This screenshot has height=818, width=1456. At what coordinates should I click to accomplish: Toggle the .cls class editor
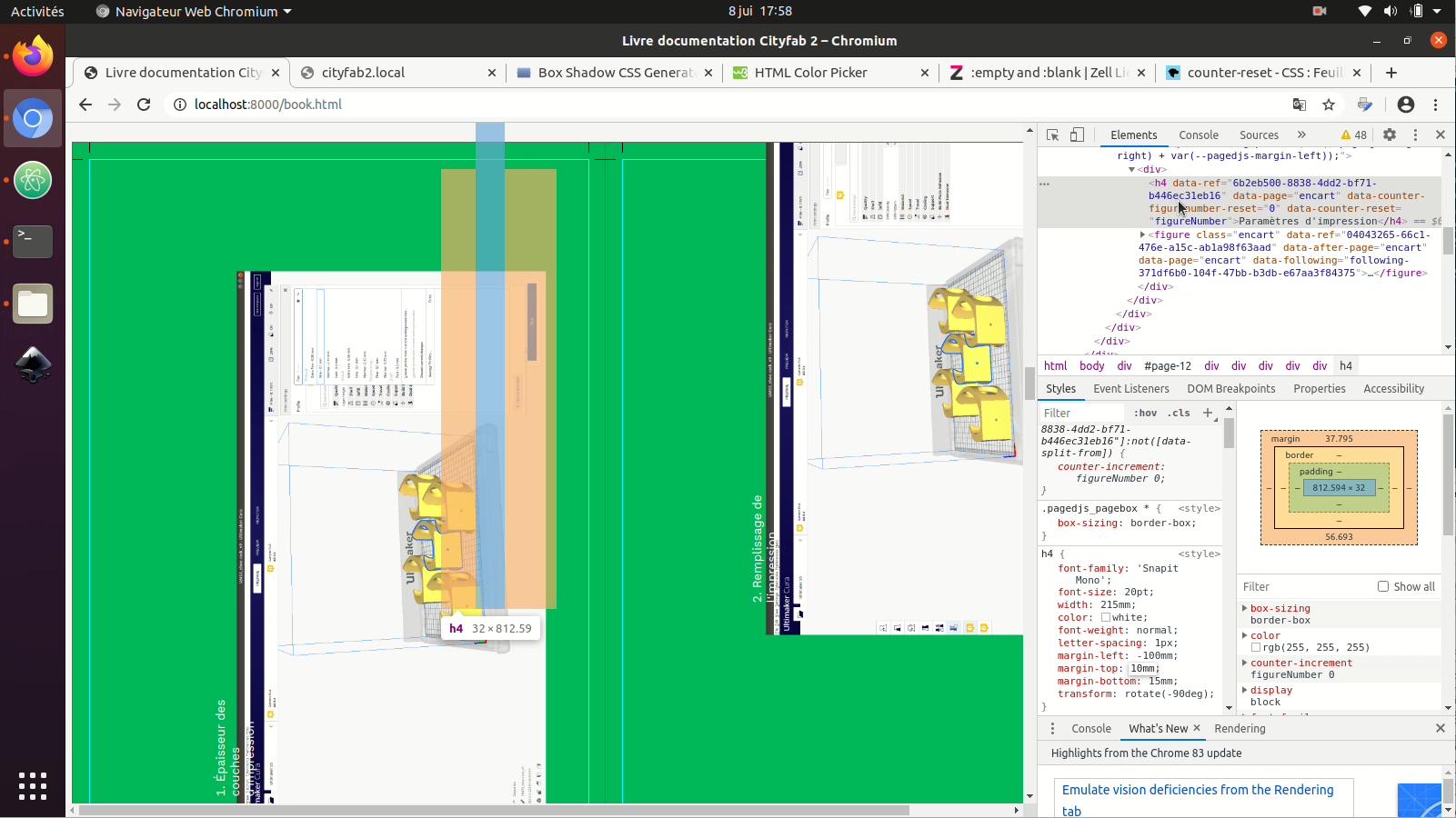click(x=1180, y=413)
